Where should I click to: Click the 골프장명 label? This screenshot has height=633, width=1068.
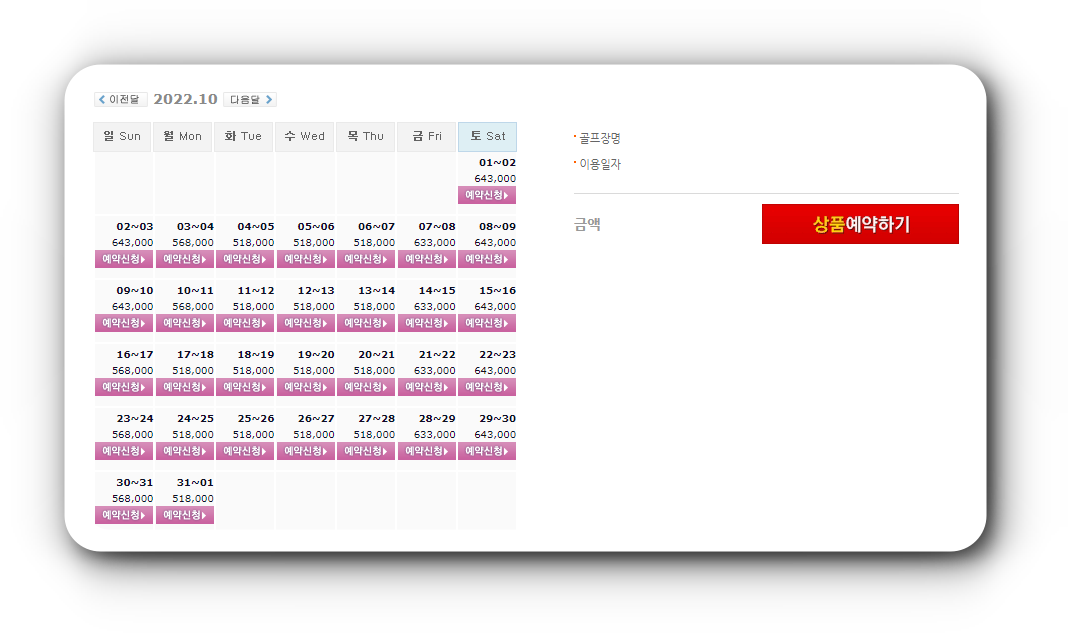[600, 138]
